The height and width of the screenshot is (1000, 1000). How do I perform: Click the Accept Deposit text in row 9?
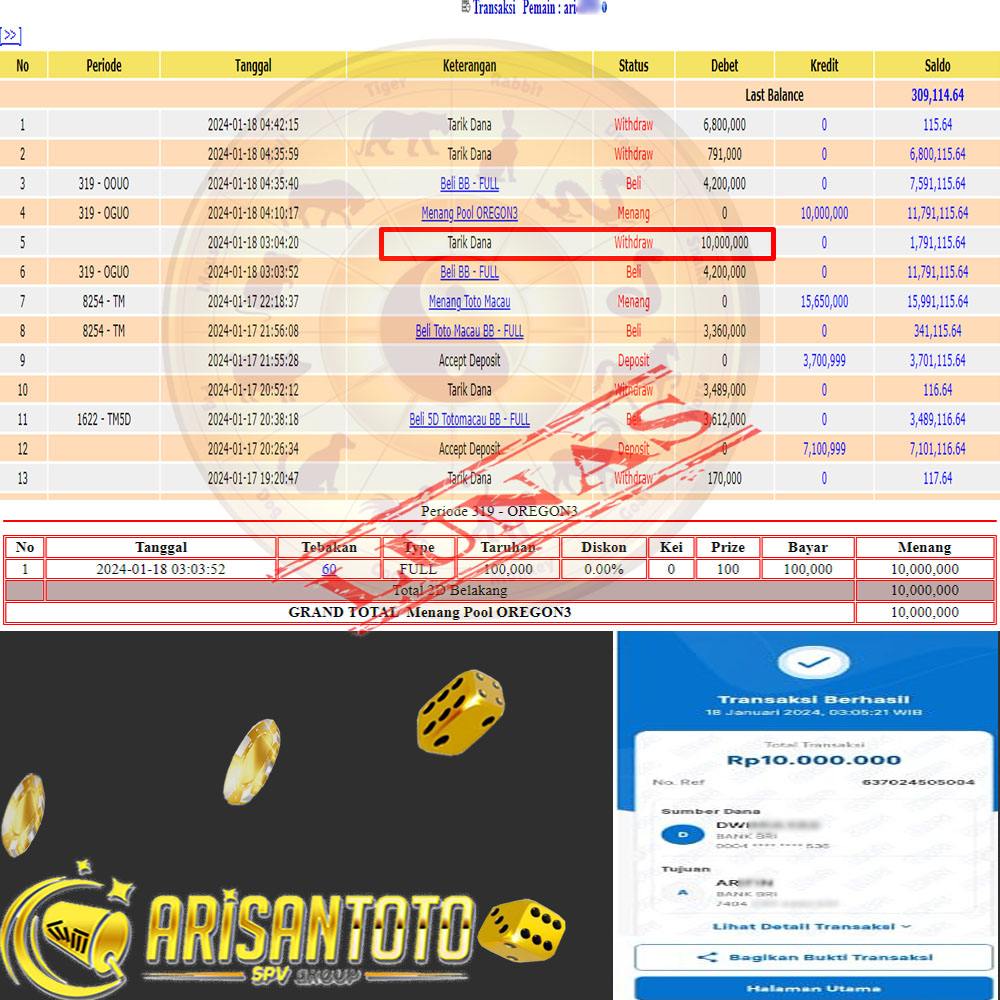469,360
